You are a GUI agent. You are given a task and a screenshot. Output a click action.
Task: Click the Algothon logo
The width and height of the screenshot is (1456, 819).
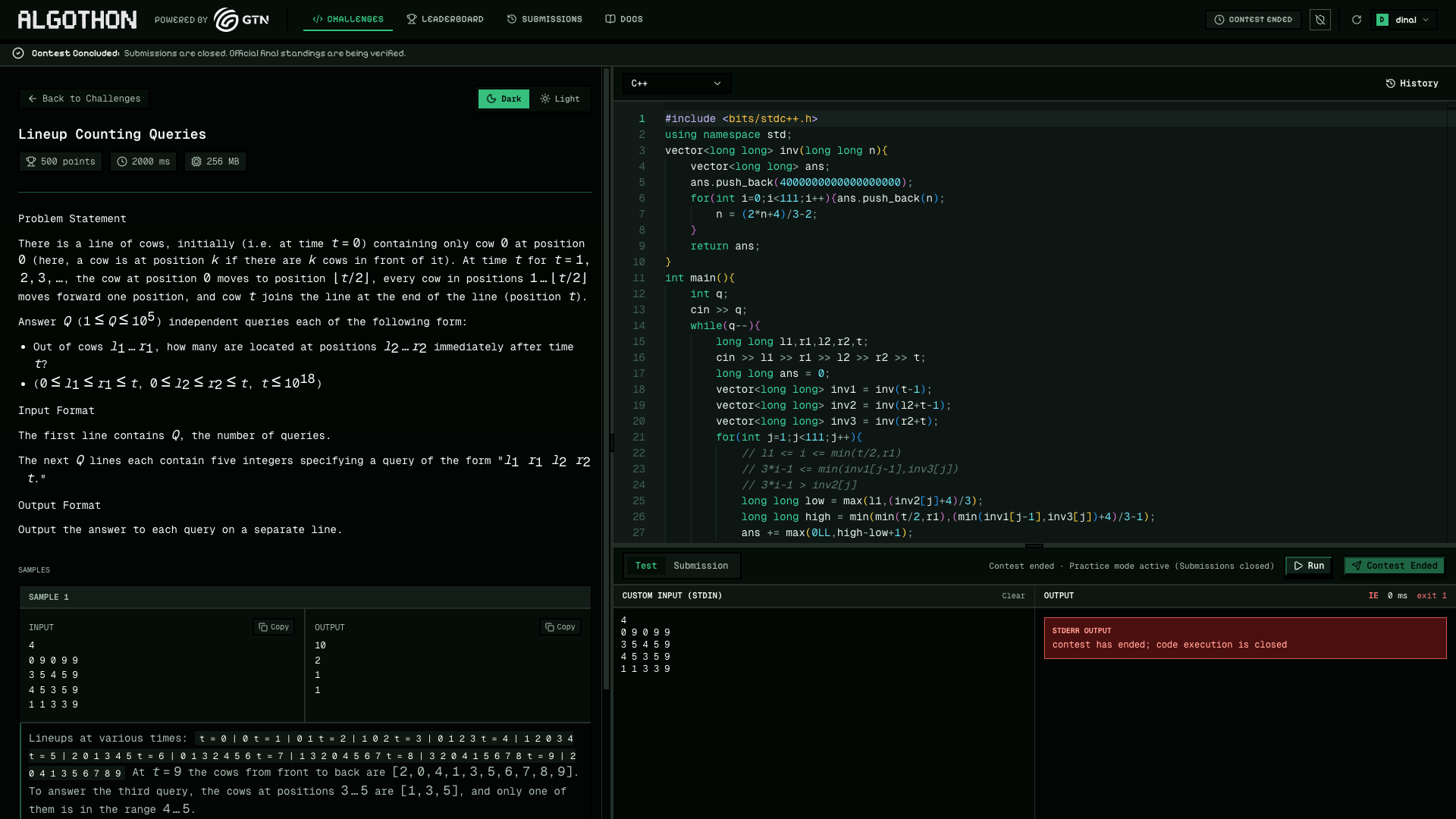77,20
